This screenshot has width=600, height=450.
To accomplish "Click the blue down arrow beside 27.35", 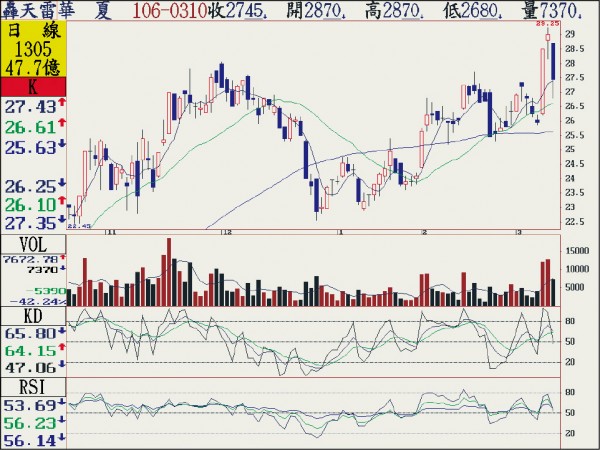I will (x=61, y=222).
